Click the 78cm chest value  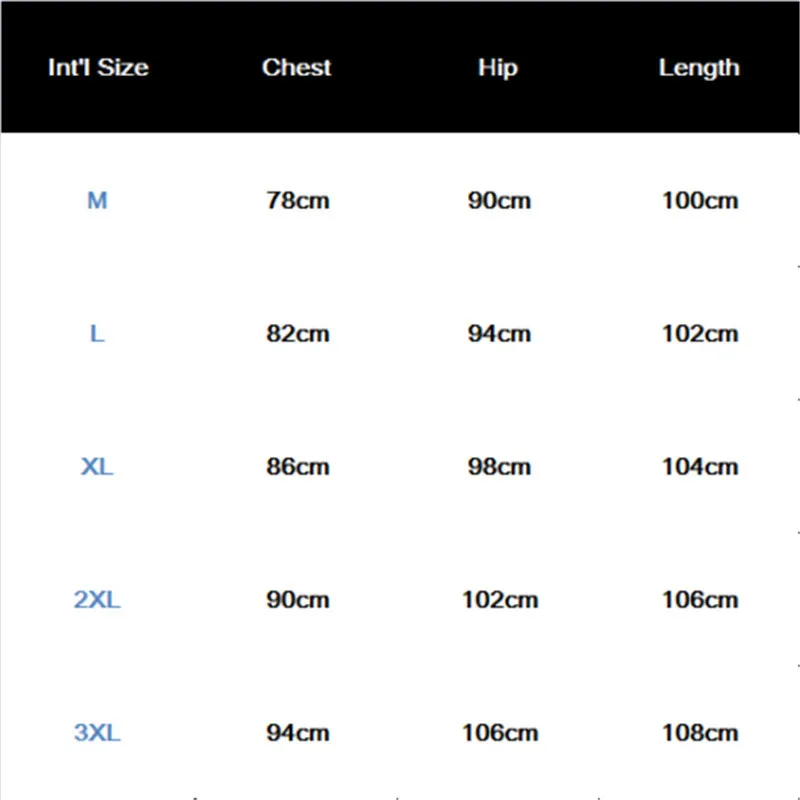298,201
